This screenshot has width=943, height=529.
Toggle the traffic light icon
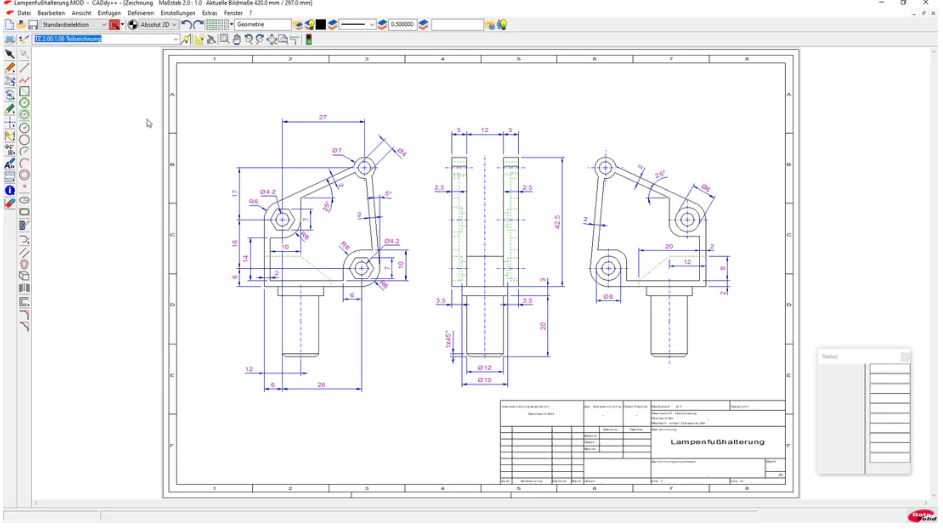(308, 39)
